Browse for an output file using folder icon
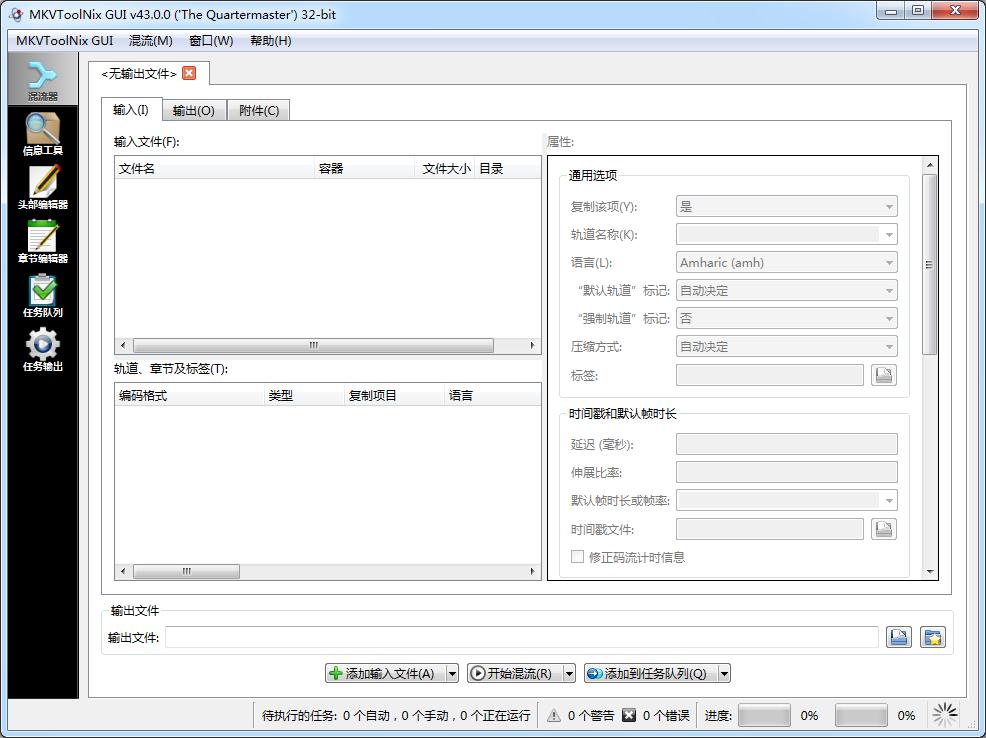Viewport: 986px width, 738px height. pos(899,636)
